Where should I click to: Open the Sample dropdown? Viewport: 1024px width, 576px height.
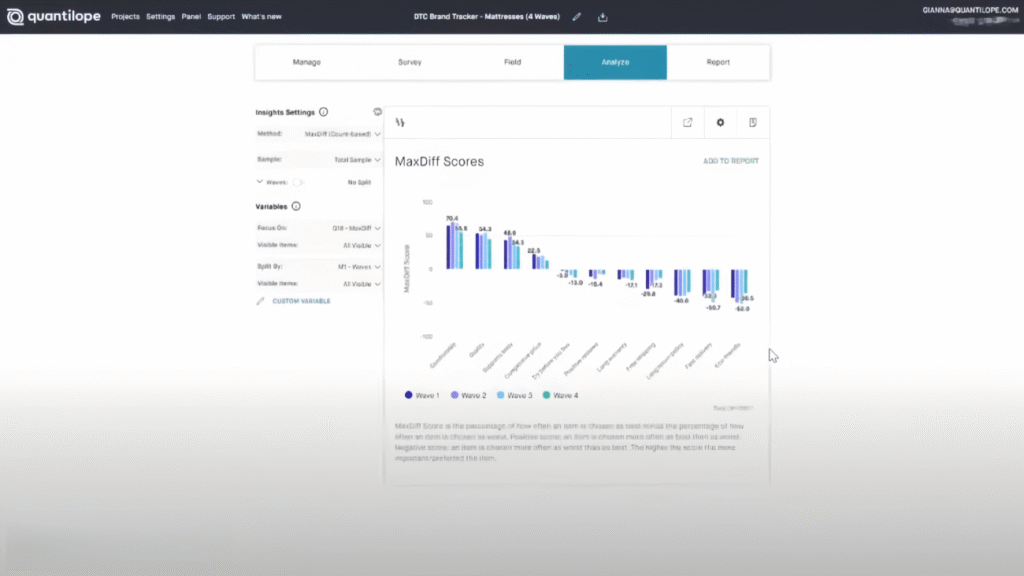(356, 159)
